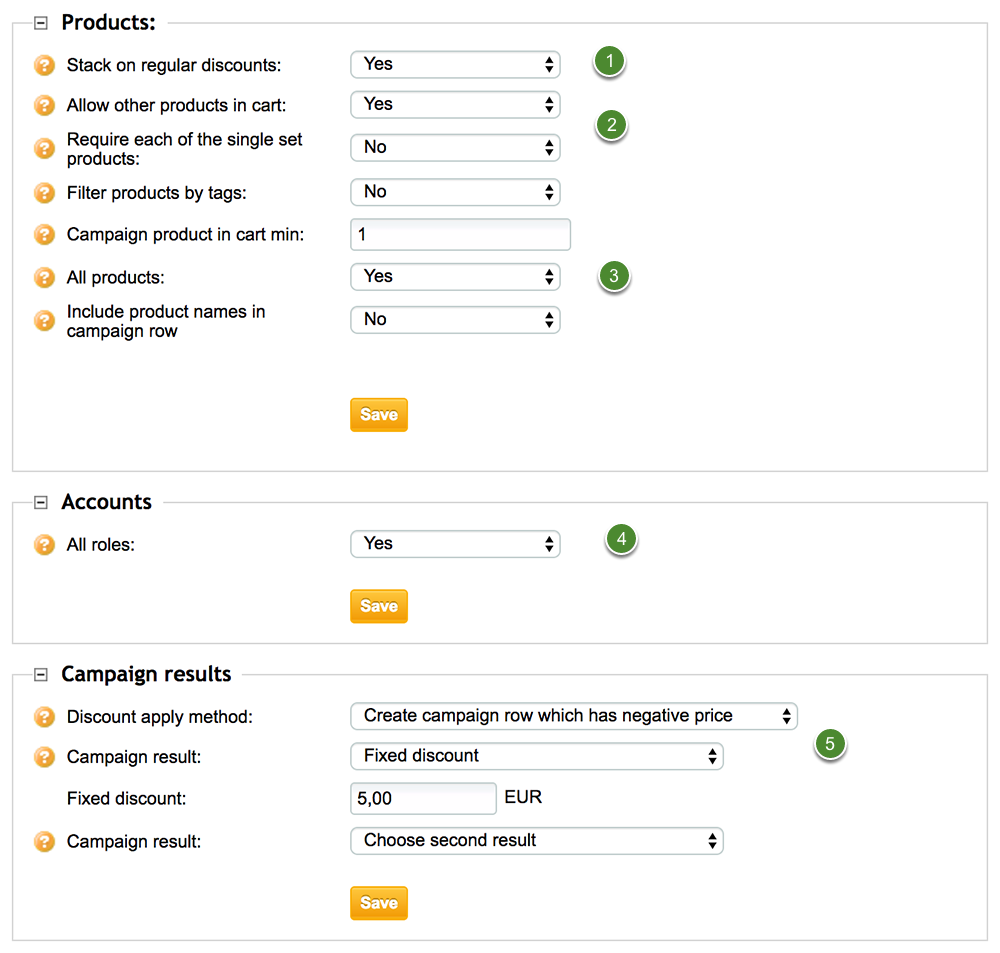Open help for Discount apply method
The image size is (1000, 953).
pyautogui.click(x=44, y=716)
